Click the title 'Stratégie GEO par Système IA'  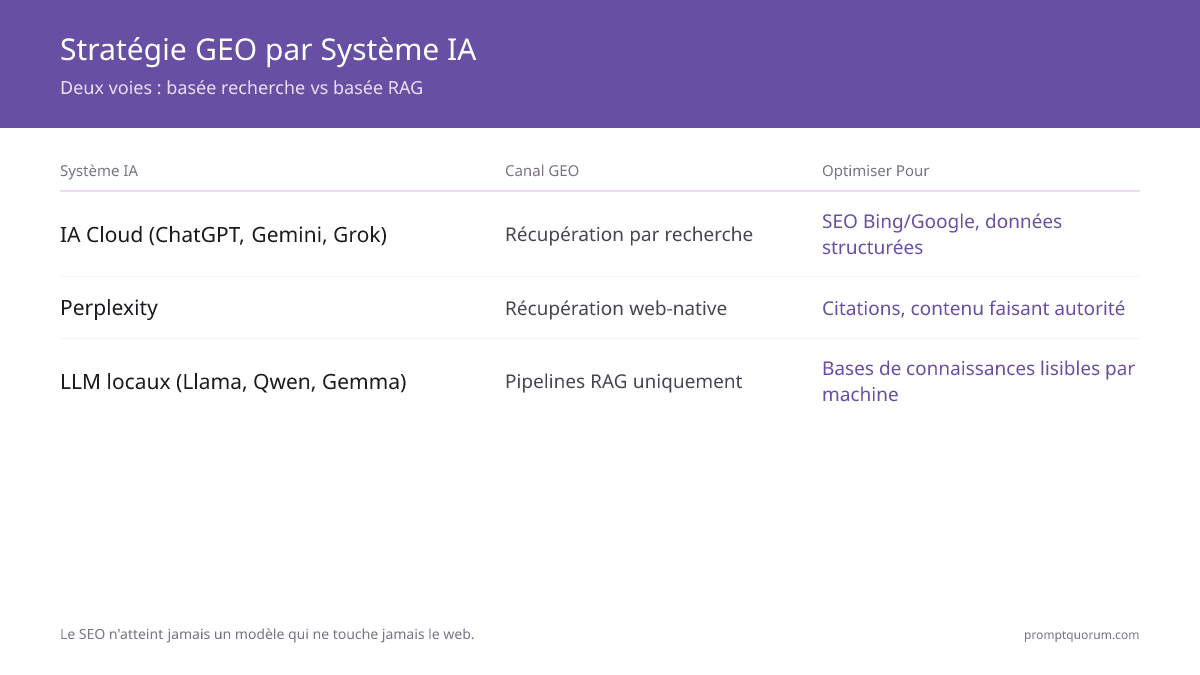[268, 49]
